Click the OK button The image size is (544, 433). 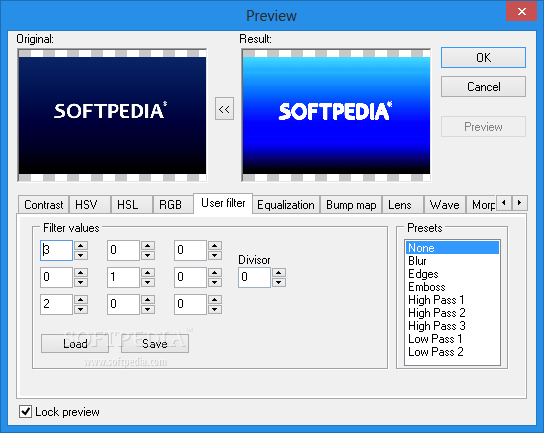pos(483,58)
